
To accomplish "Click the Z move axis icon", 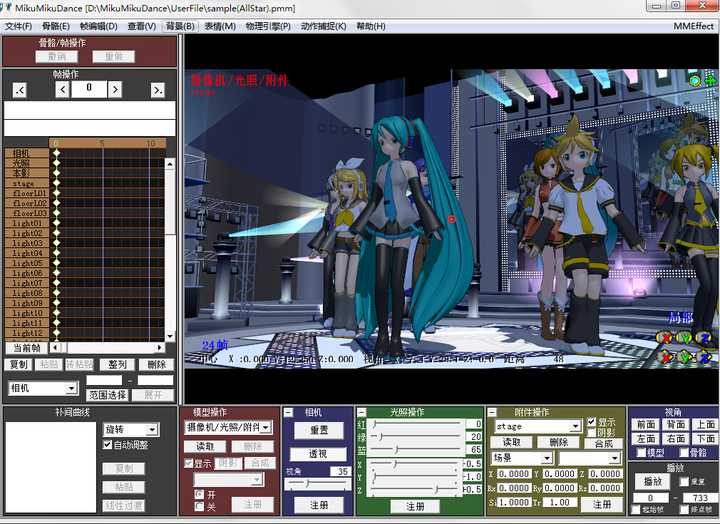I will coord(705,357).
